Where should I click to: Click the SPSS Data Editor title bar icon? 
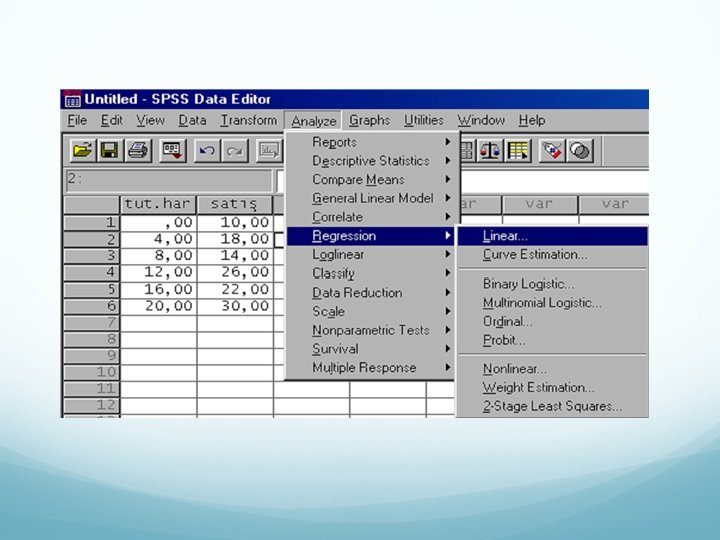coord(73,99)
